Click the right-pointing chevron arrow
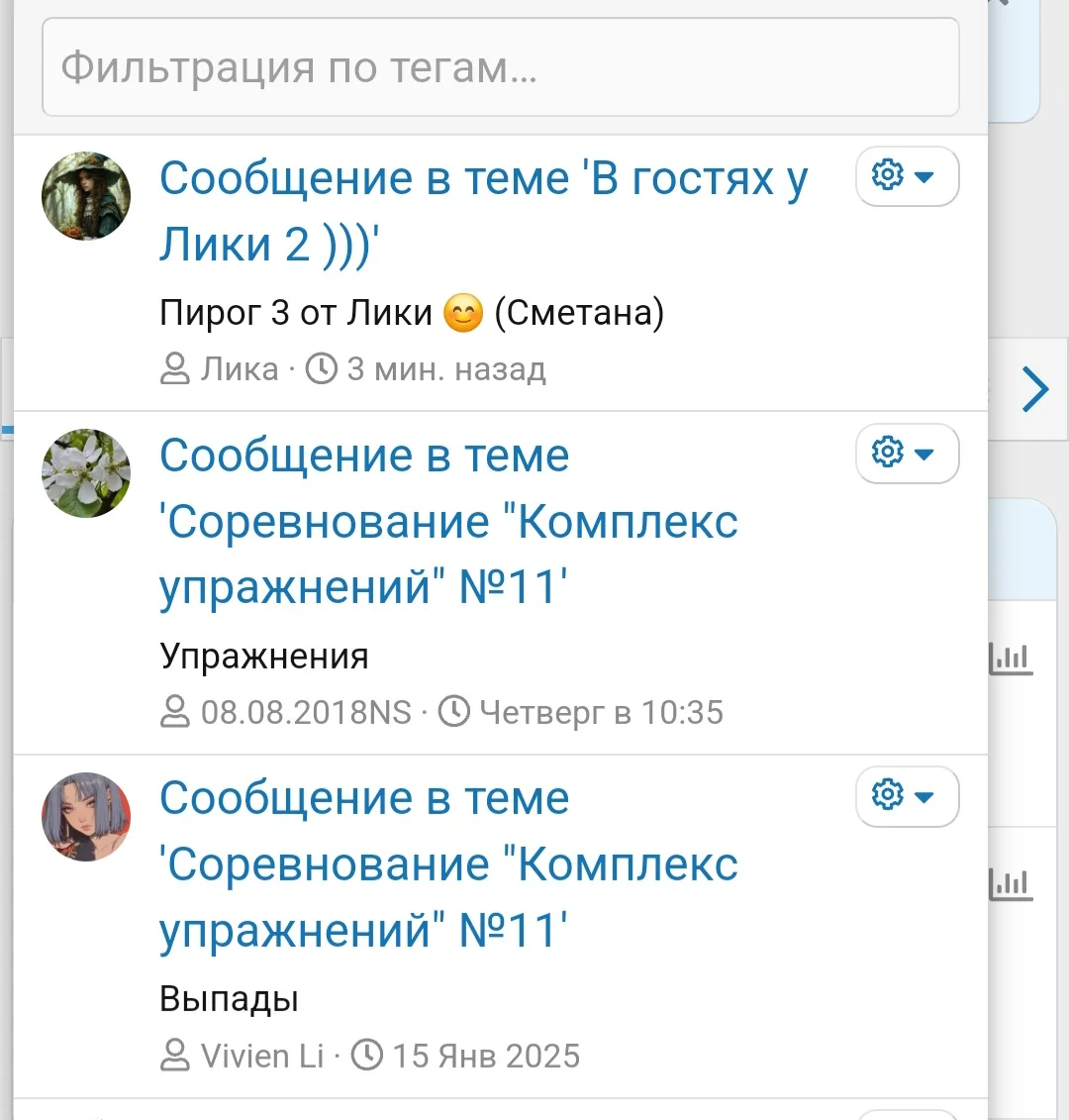The height and width of the screenshot is (1120, 1069). click(1035, 388)
